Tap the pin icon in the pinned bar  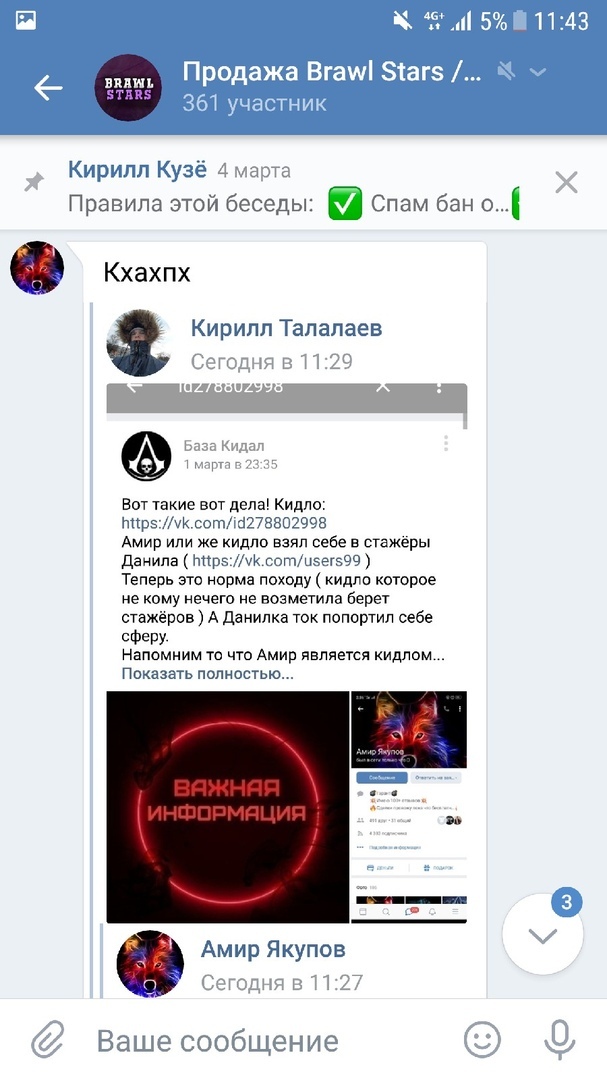click(34, 183)
